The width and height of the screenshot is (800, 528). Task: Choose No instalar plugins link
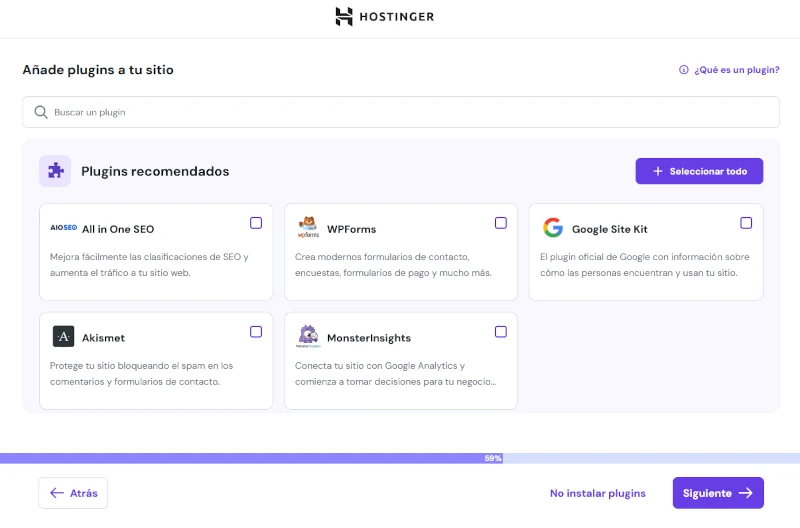(x=597, y=493)
